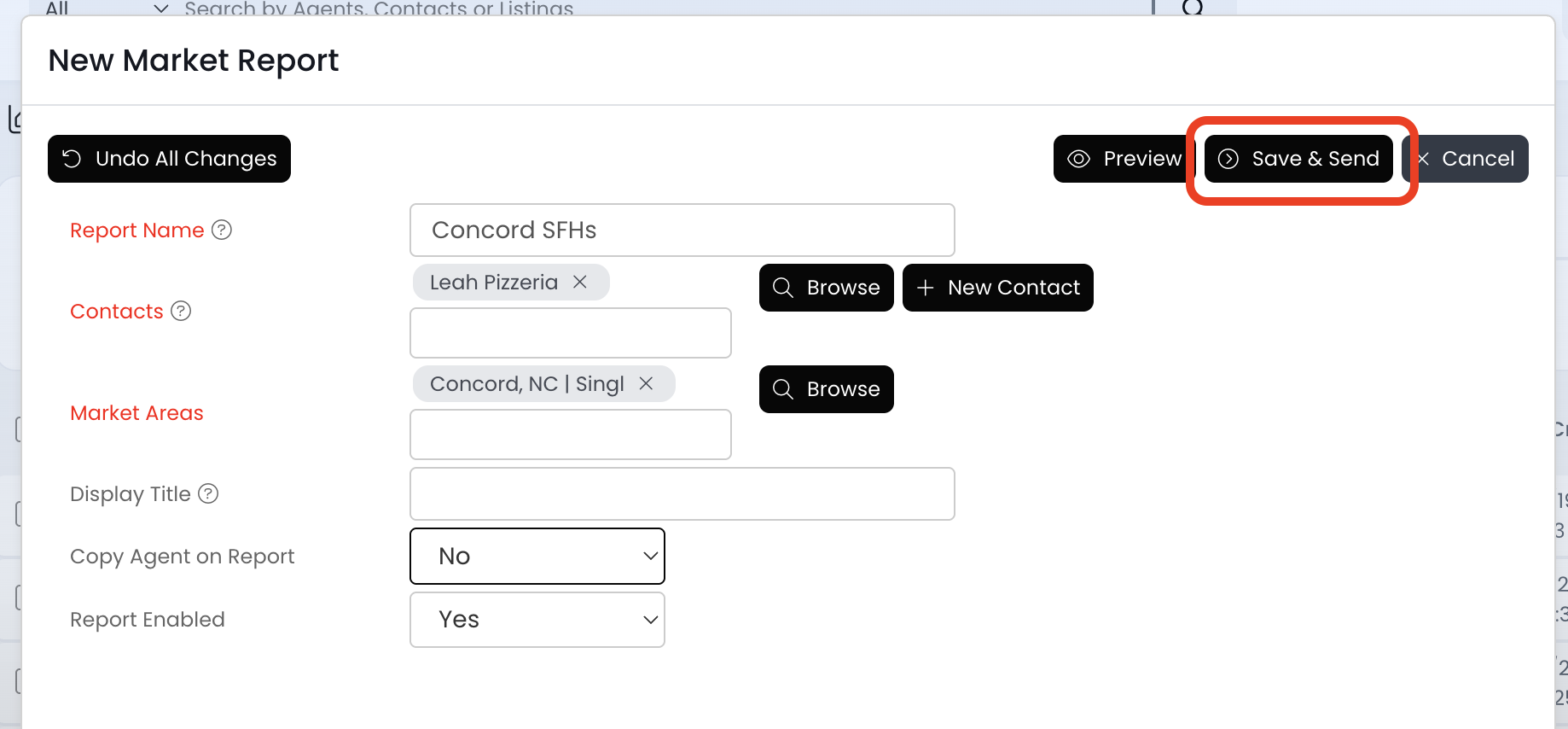The width and height of the screenshot is (1568, 729).
Task: Browse for market areas
Action: [x=826, y=389]
